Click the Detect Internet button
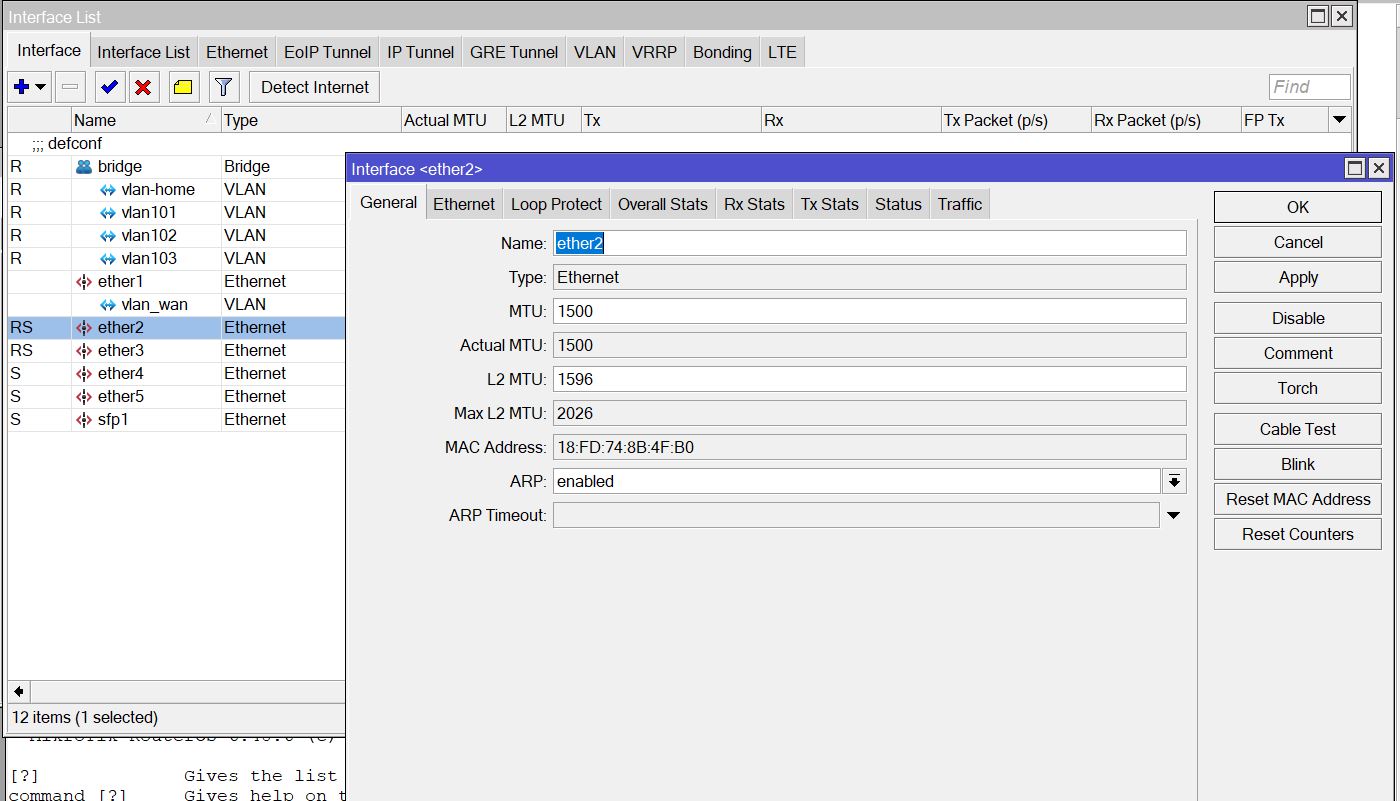This screenshot has width=1400, height=801. point(315,87)
